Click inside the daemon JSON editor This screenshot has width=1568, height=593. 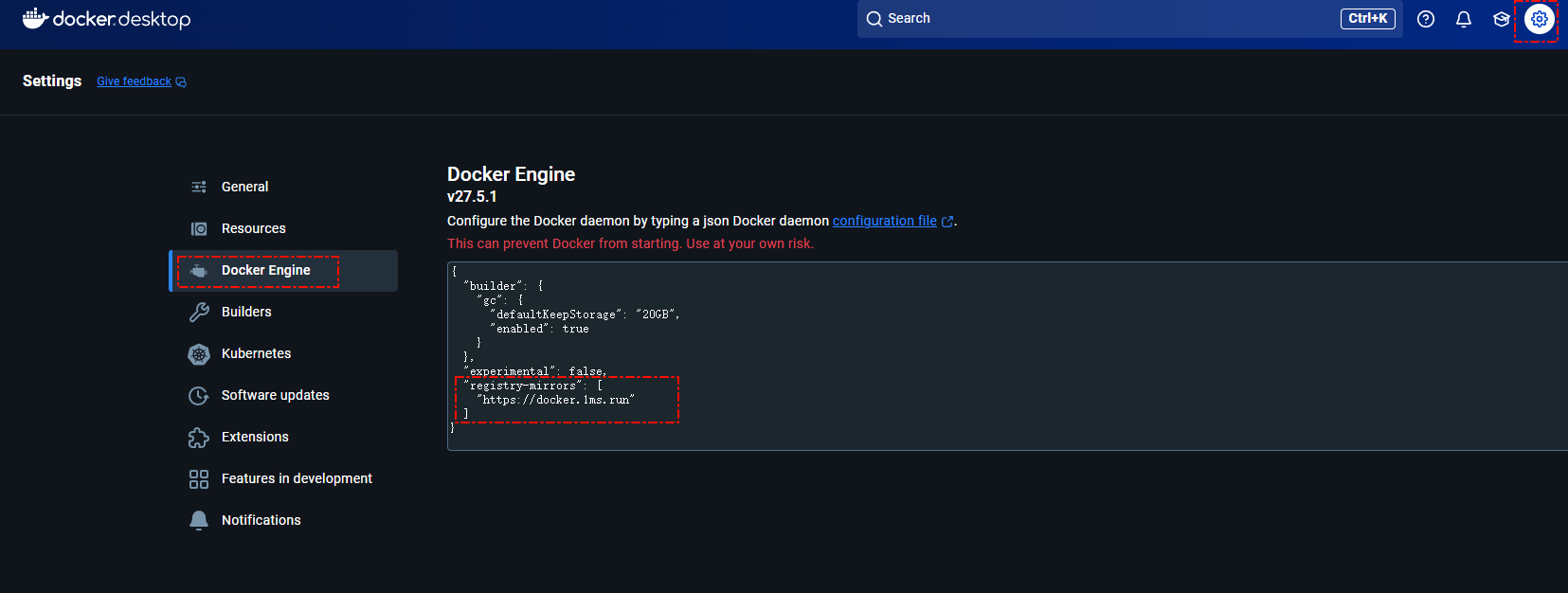(x=1007, y=356)
